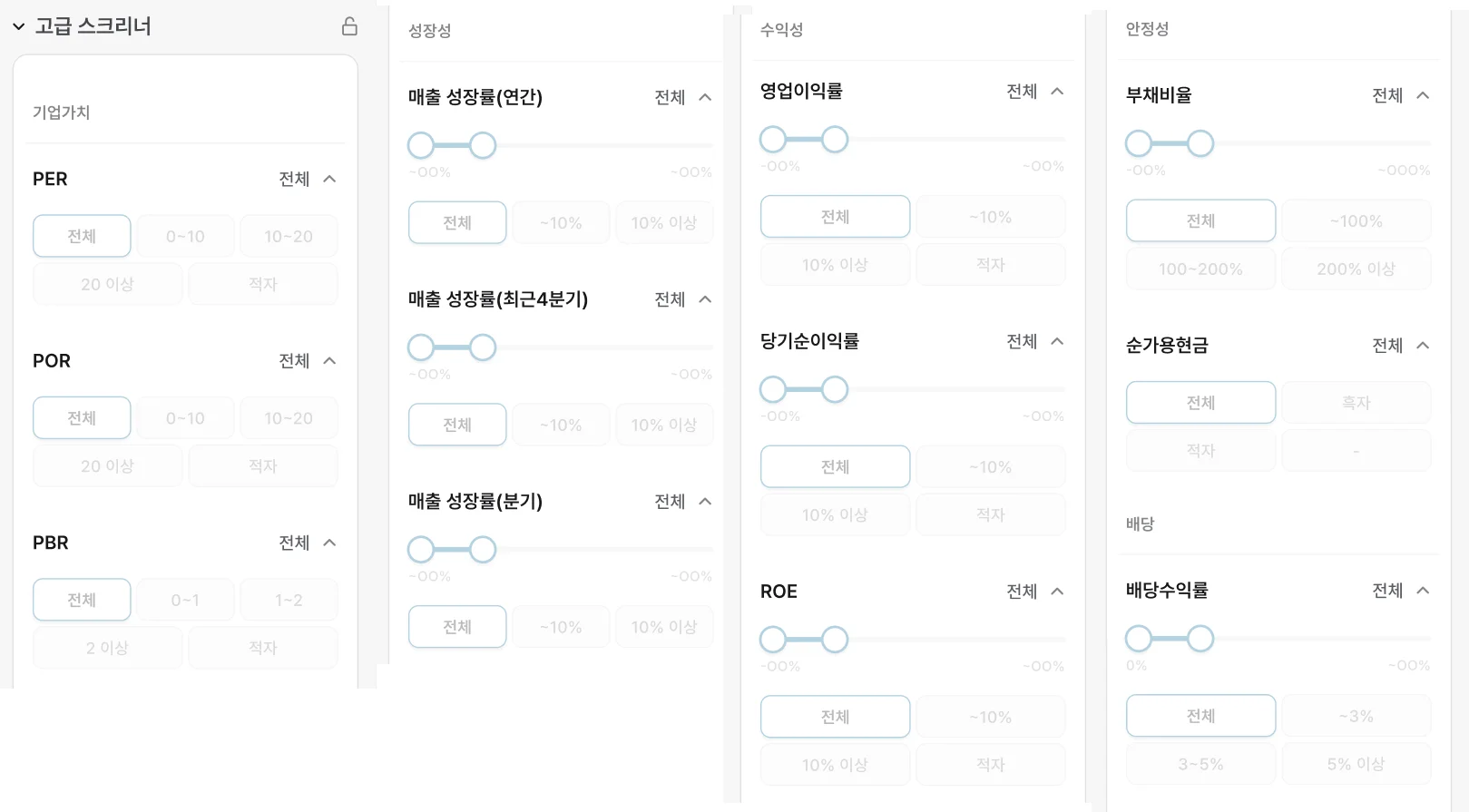Collapse the 순가용현금 section chevron
1469x812 pixels.
point(1423,346)
